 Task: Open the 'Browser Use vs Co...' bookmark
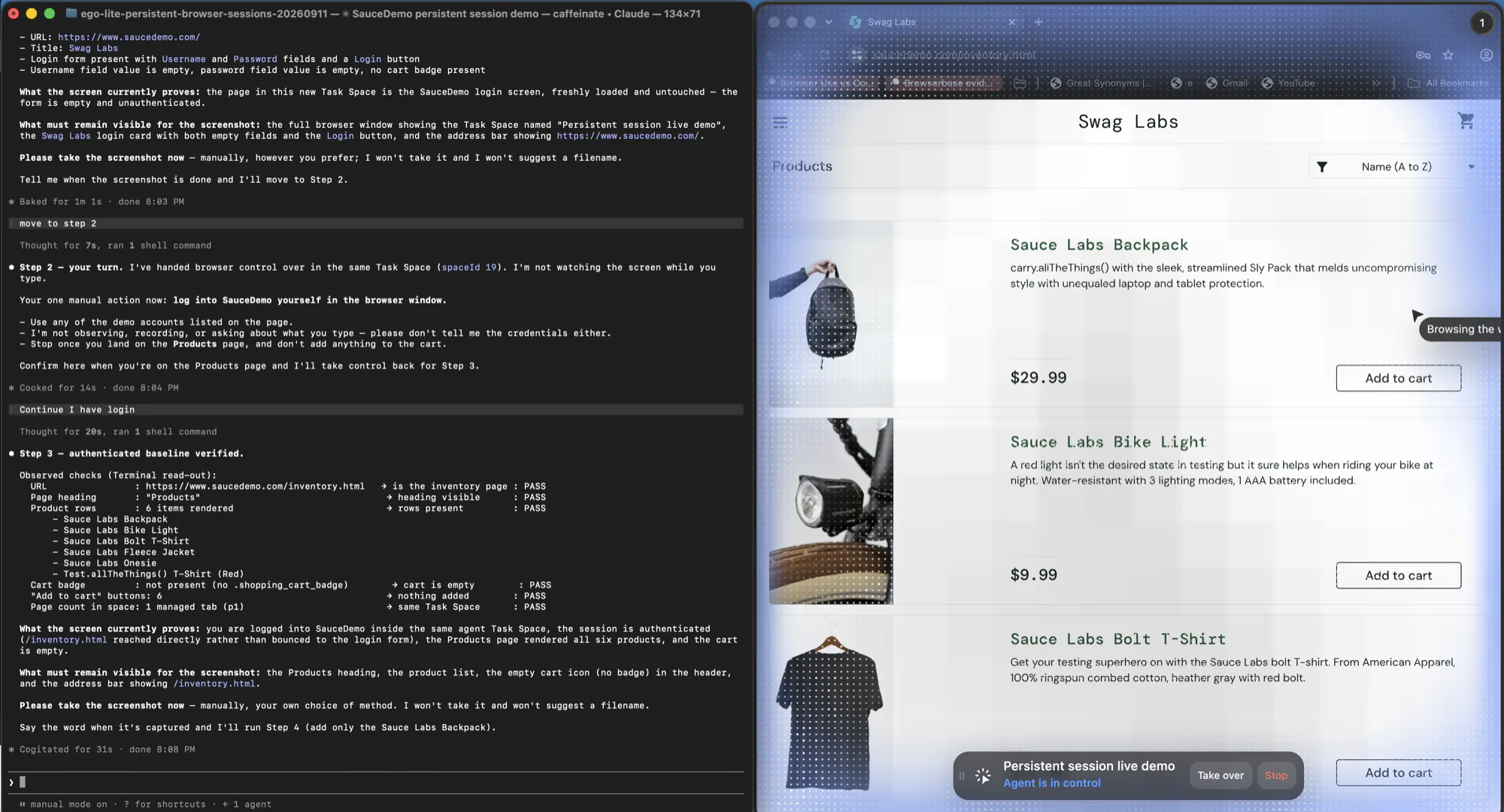pyautogui.click(x=822, y=83)
